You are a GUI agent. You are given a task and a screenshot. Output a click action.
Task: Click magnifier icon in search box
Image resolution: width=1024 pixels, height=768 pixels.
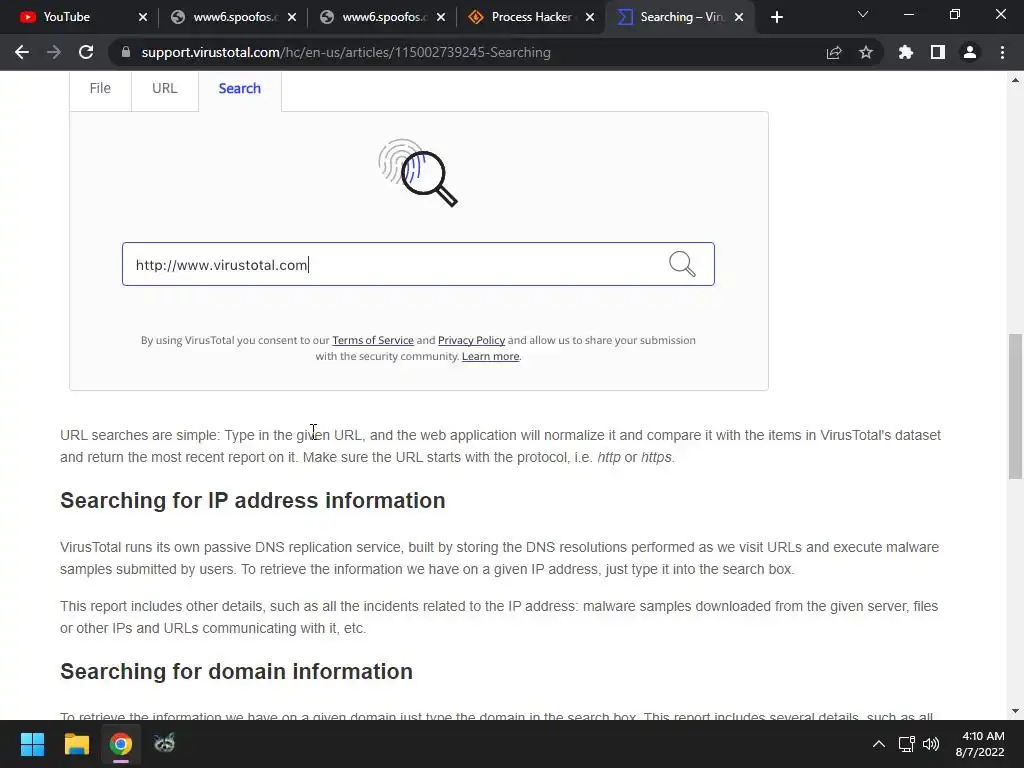click(682, 264)
